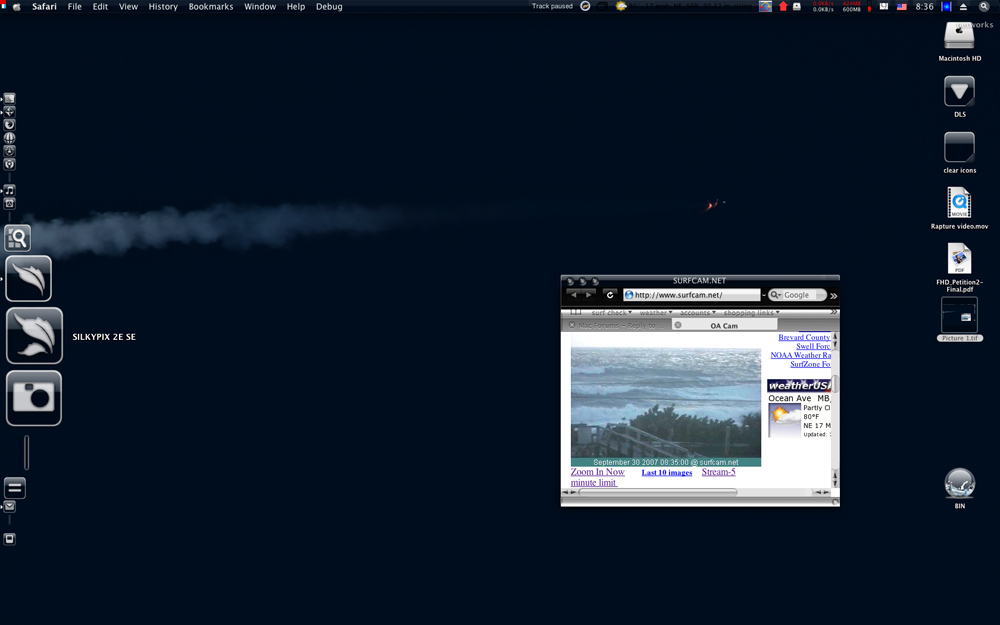Click Safari's horizontal scrollbar thumb
Image resolution: width=1000 pixels, height=625 pixels.
658,492
